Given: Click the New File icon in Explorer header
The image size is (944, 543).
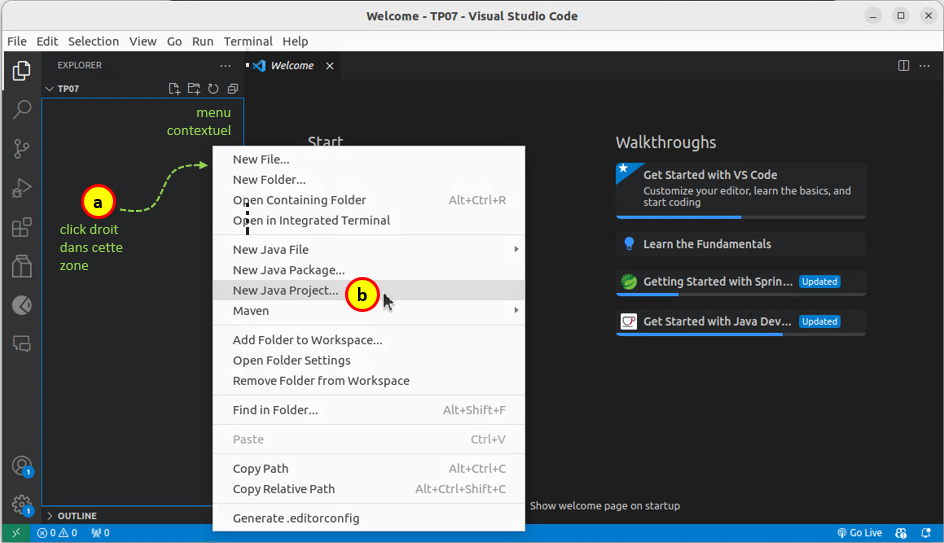Looking at the screenshot, I should (x=174, y=89).
